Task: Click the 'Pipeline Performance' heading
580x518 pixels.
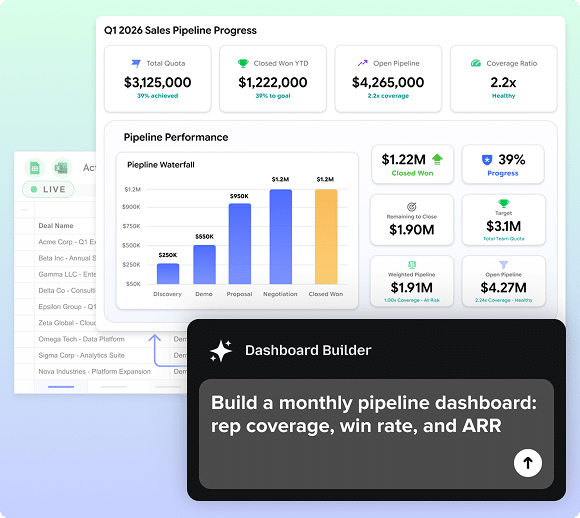Action: pyautogui.click(x=176, y=137)
